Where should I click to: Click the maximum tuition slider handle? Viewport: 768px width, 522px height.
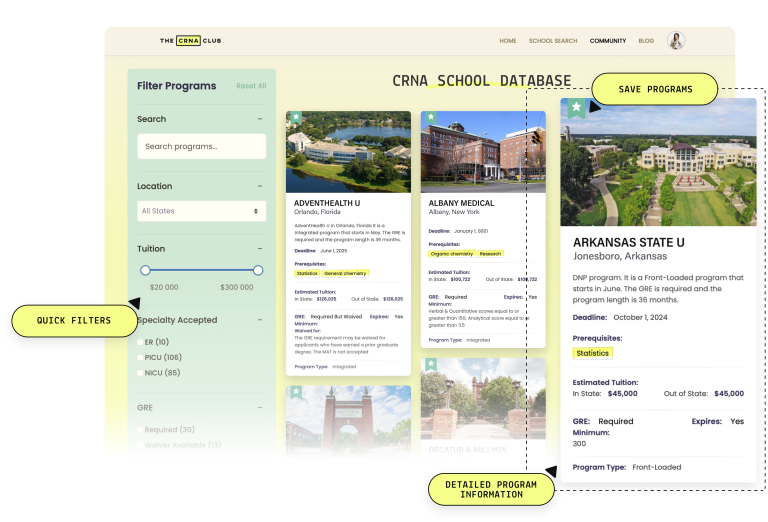pos(258,270)
